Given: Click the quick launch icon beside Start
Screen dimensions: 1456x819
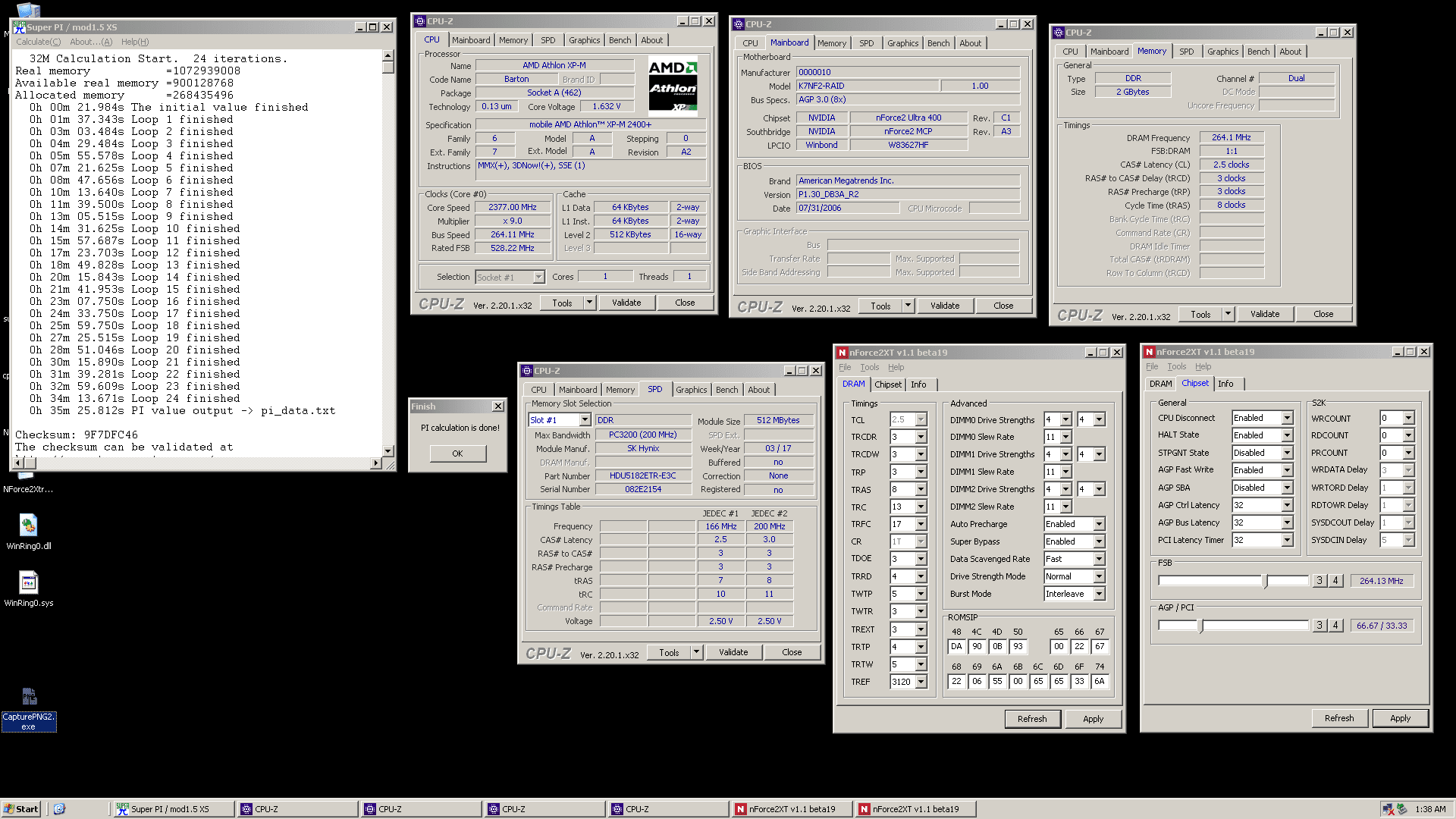Looking at the screenshot, I should pos(60,809).
